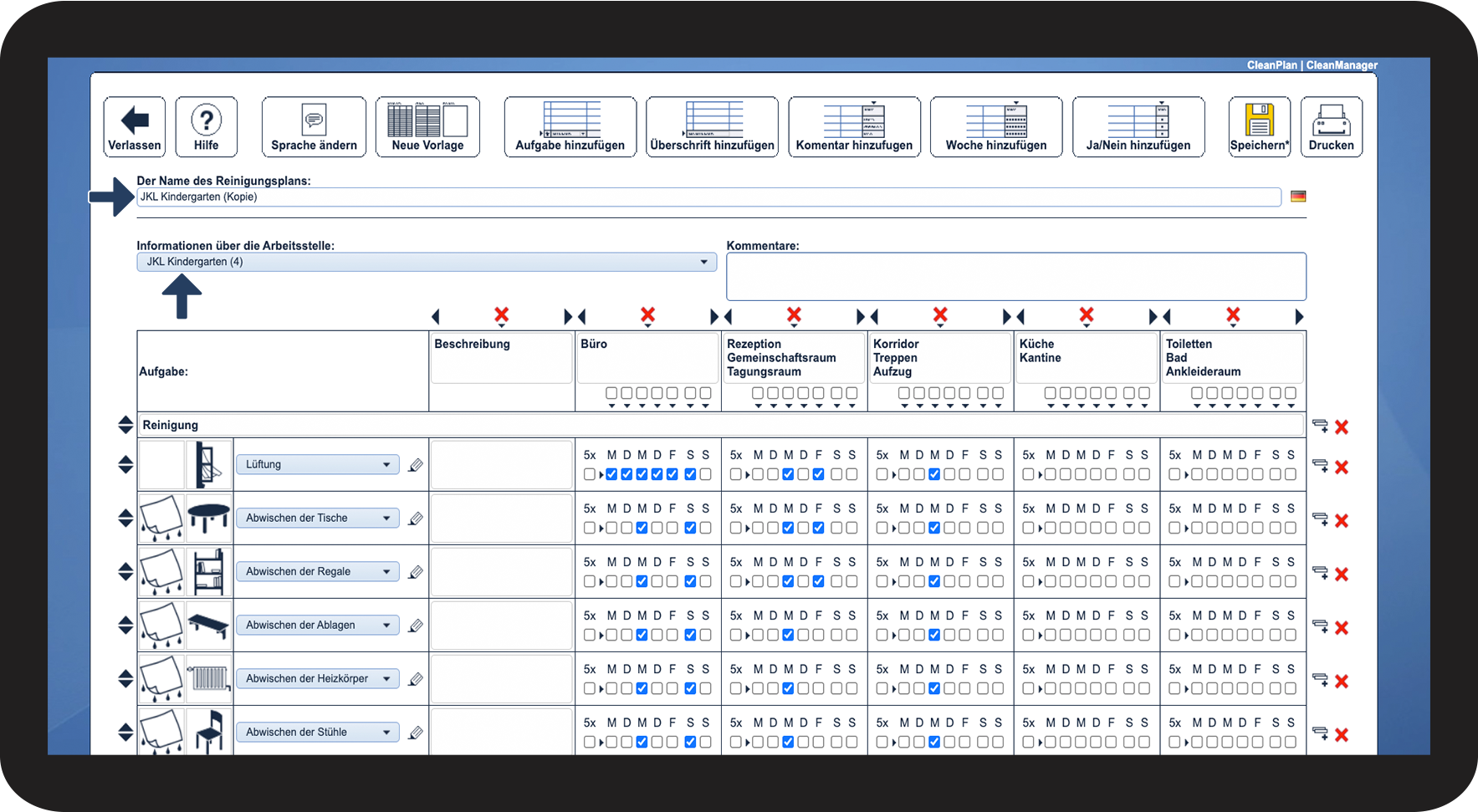Click Woche hinzufügen toolbar icon

click(x=996, y=127)
